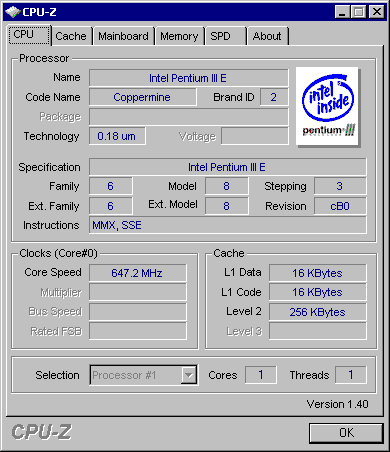Click the maximize button in title bar
The image size is (390, 452).
pyautogui.click(x=359, y=12)
